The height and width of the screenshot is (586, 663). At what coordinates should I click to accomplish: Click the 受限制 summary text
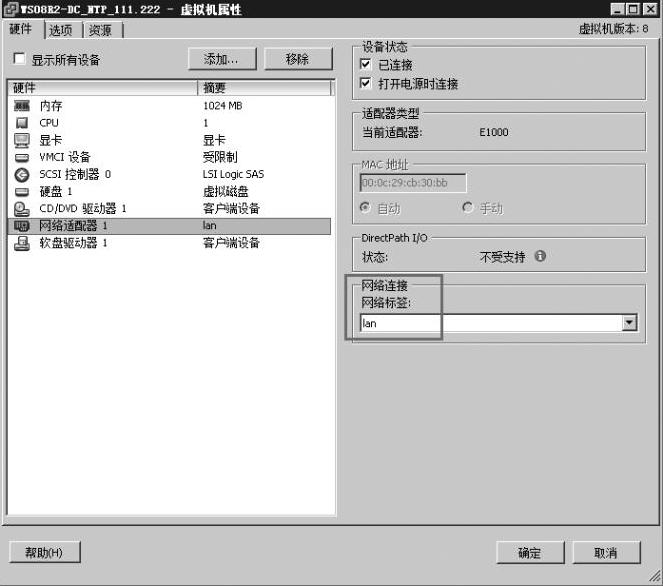(220, 157)
